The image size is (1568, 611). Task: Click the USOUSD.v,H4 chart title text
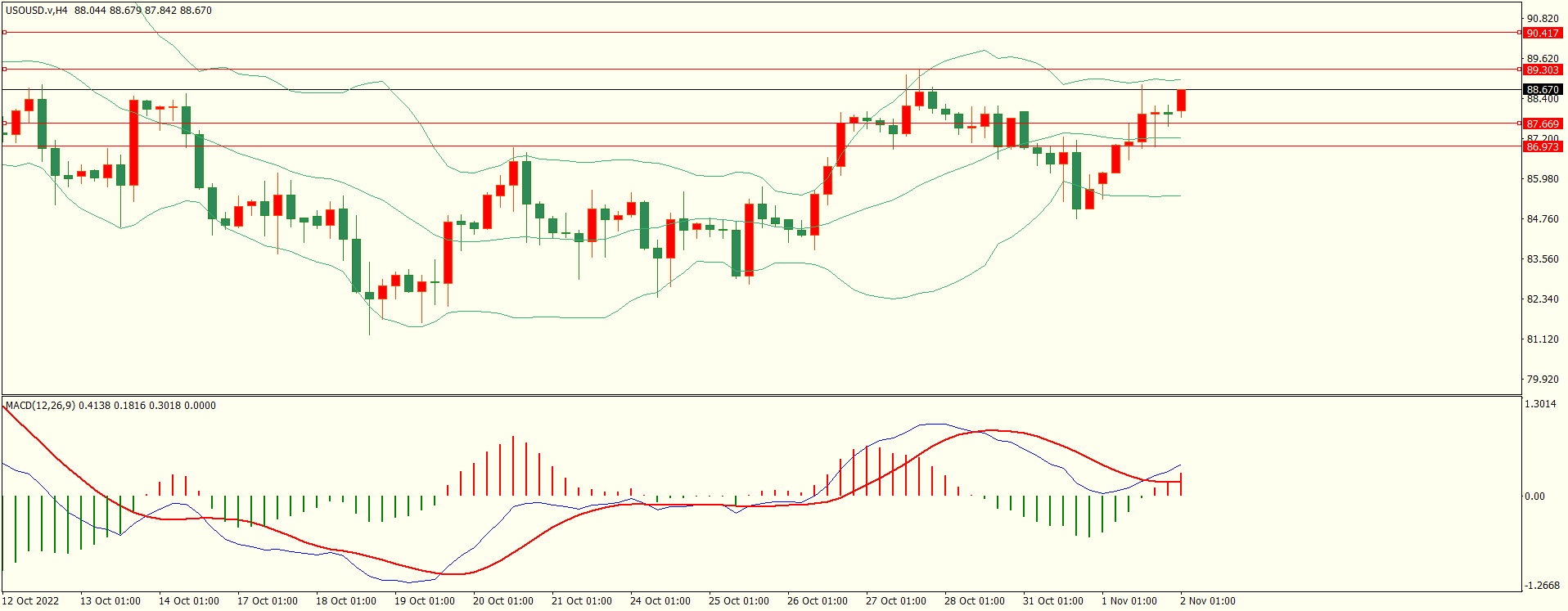pos(37,11)
